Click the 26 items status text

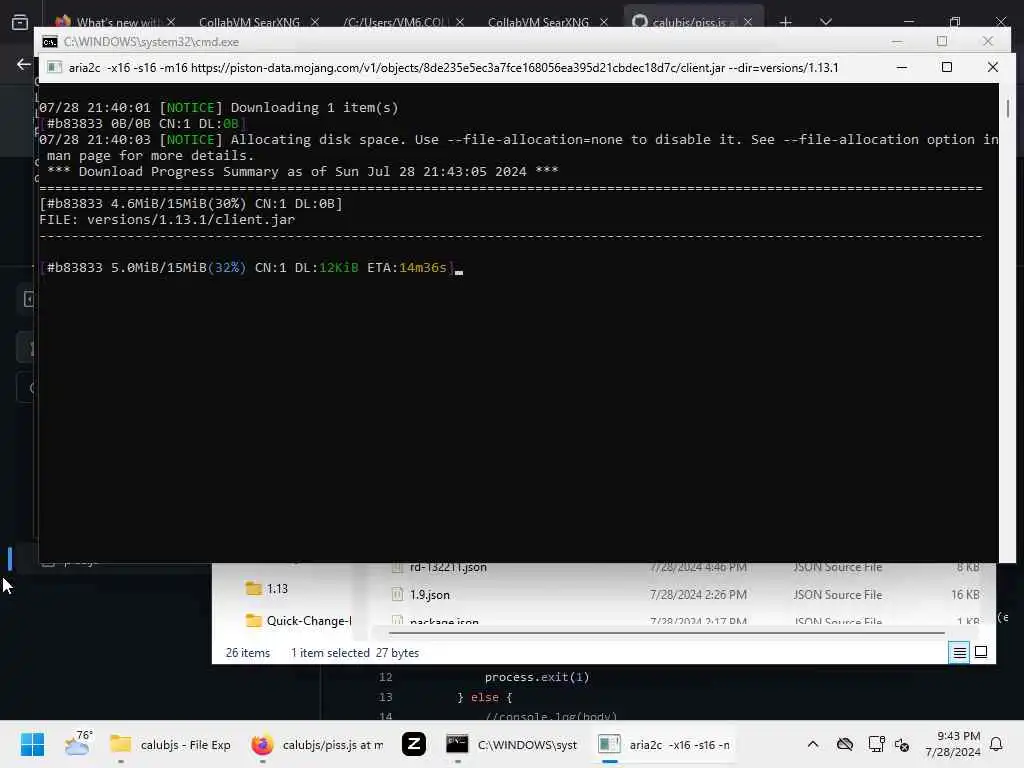tap(248, 652)
